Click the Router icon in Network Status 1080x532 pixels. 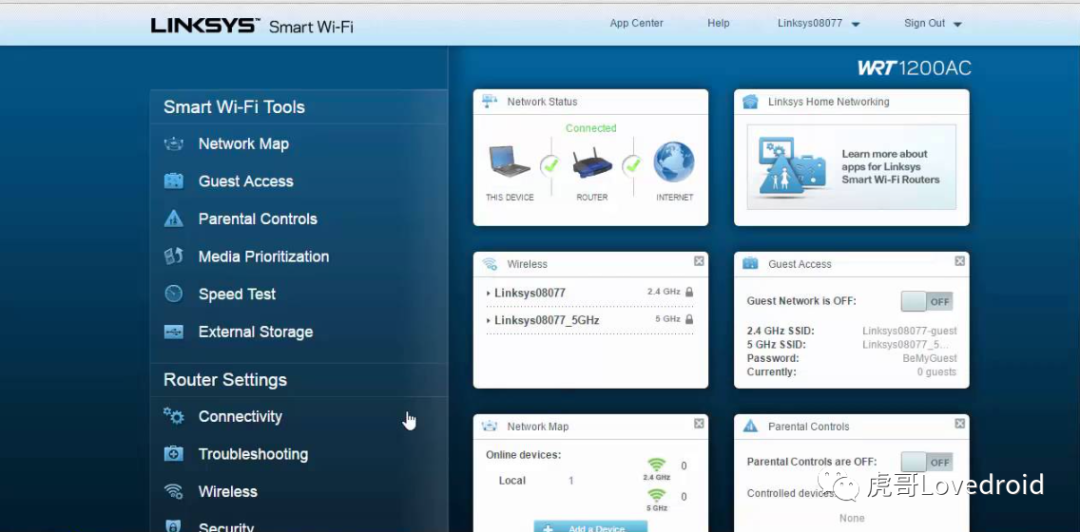(x=592, y=164)
